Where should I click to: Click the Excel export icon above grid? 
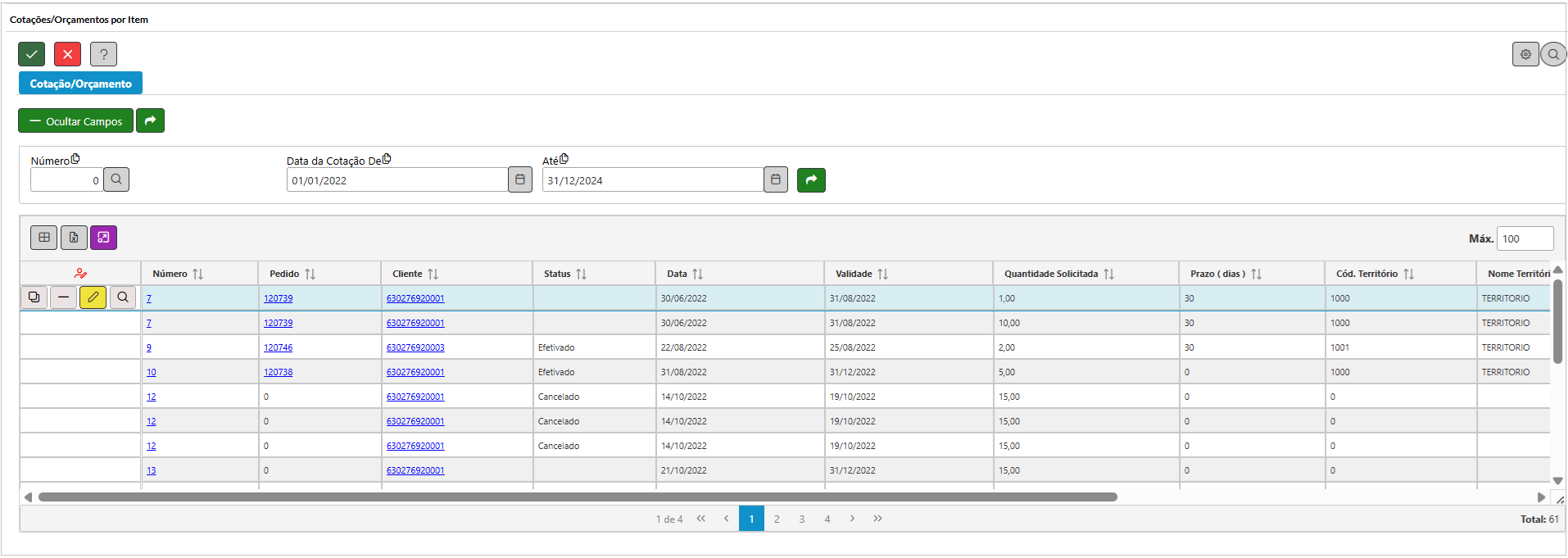[x=74, y=238]
